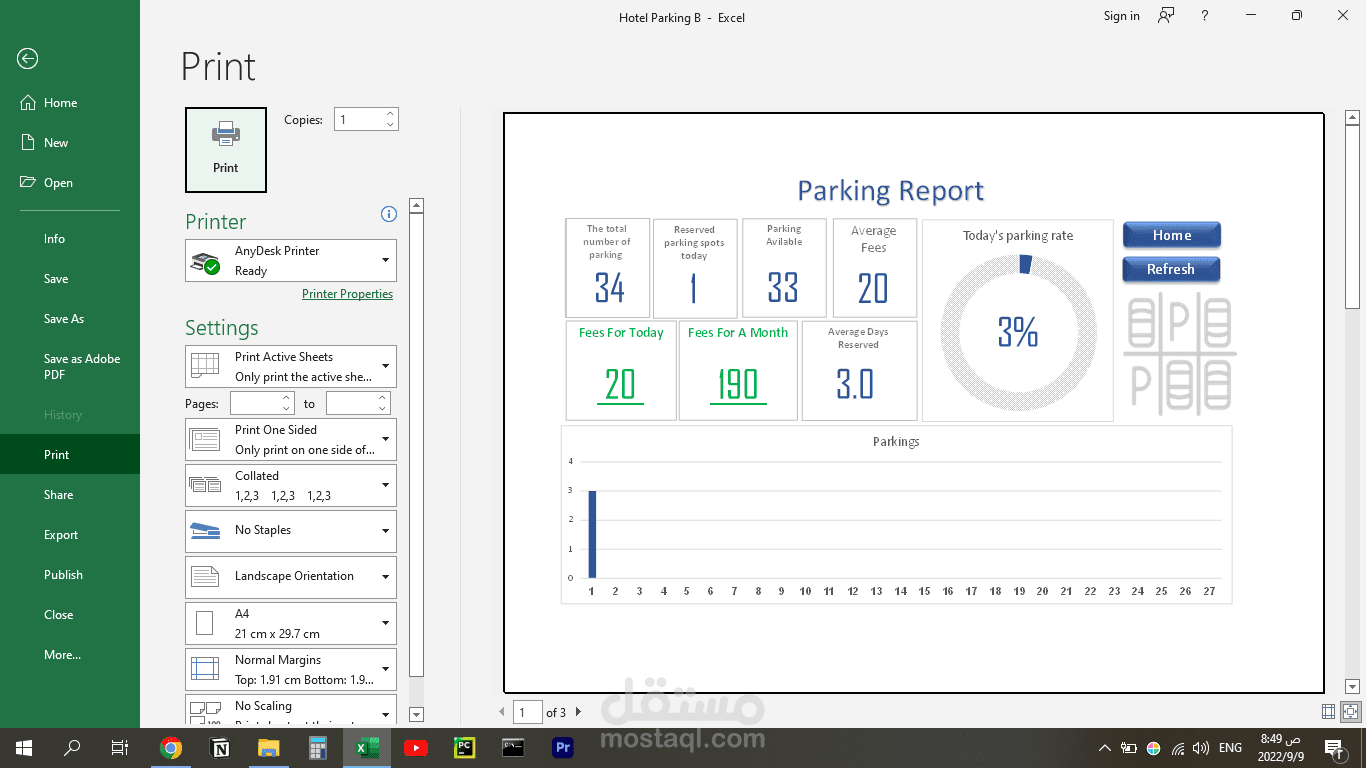Click the printer info icon beside Printer
1366x768 pixels.
[389, 214]
